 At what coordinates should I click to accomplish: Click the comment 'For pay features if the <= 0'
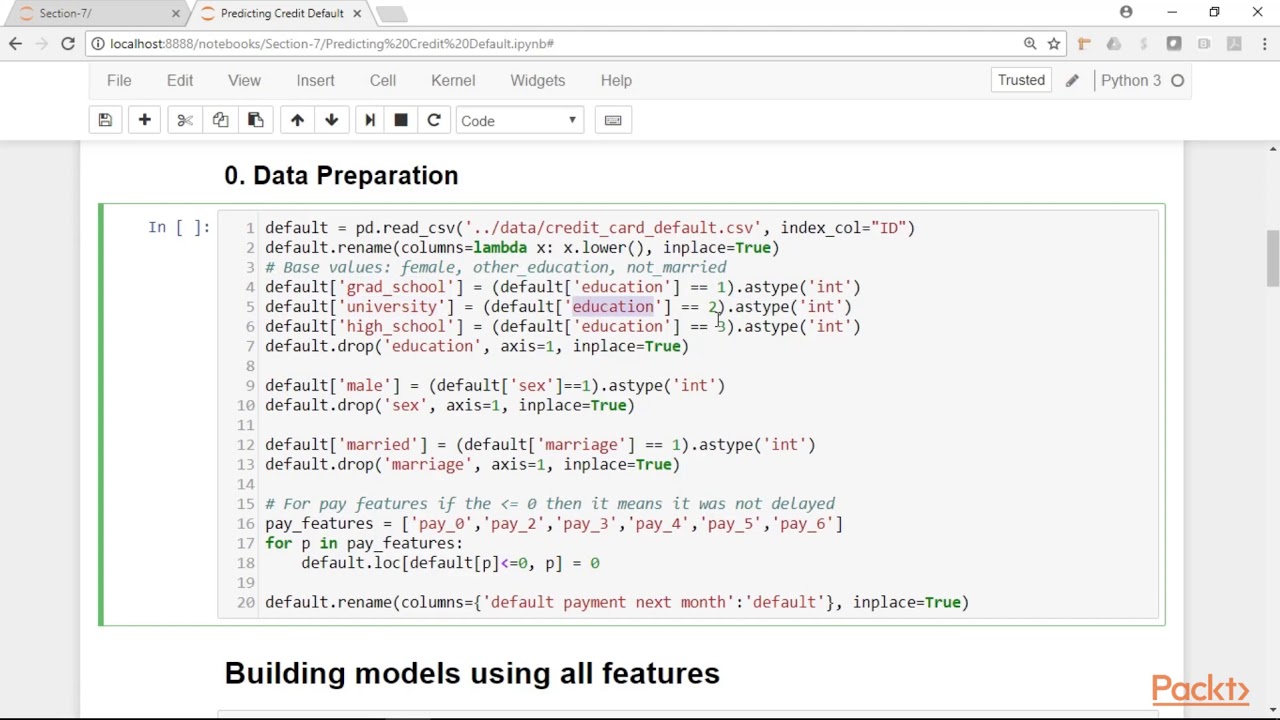pos(410,504)
